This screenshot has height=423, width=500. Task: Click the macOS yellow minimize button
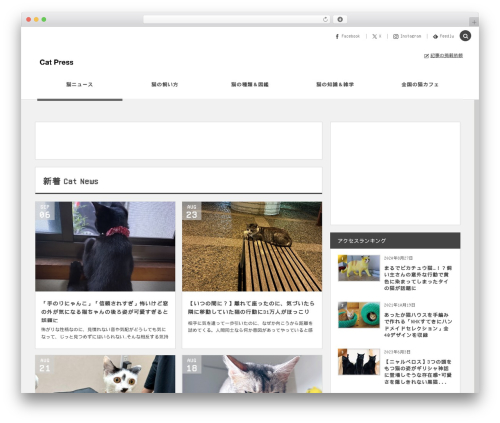point(36,20)
